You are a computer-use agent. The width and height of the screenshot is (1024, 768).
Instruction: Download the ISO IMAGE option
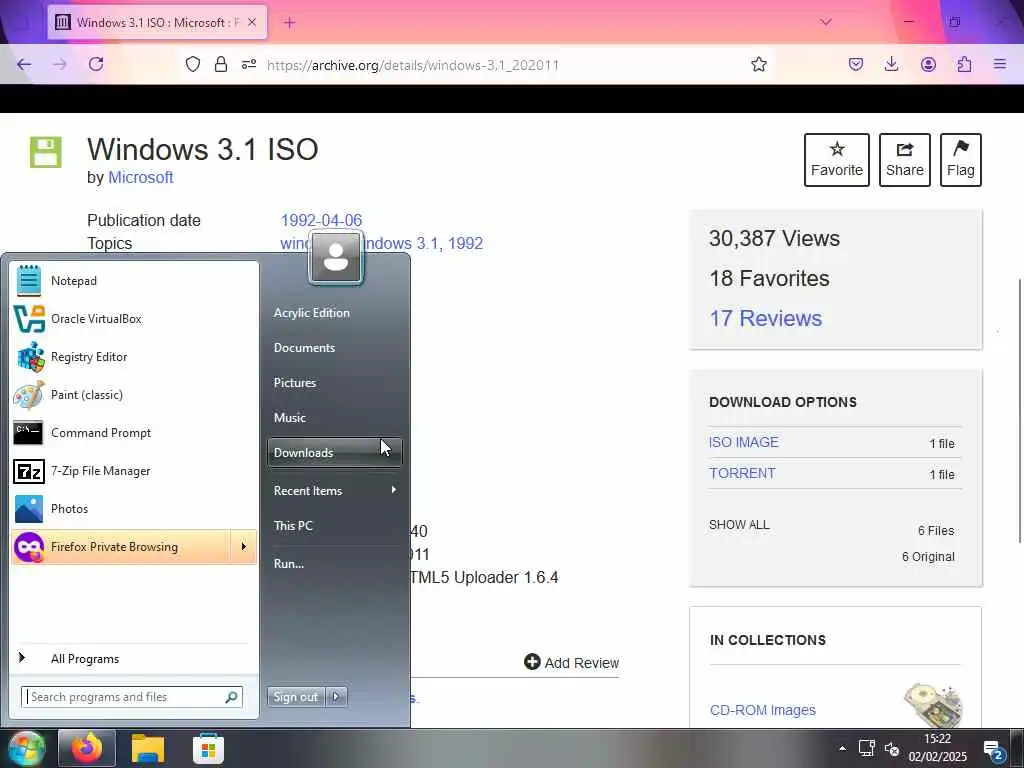tap(744, 442)
